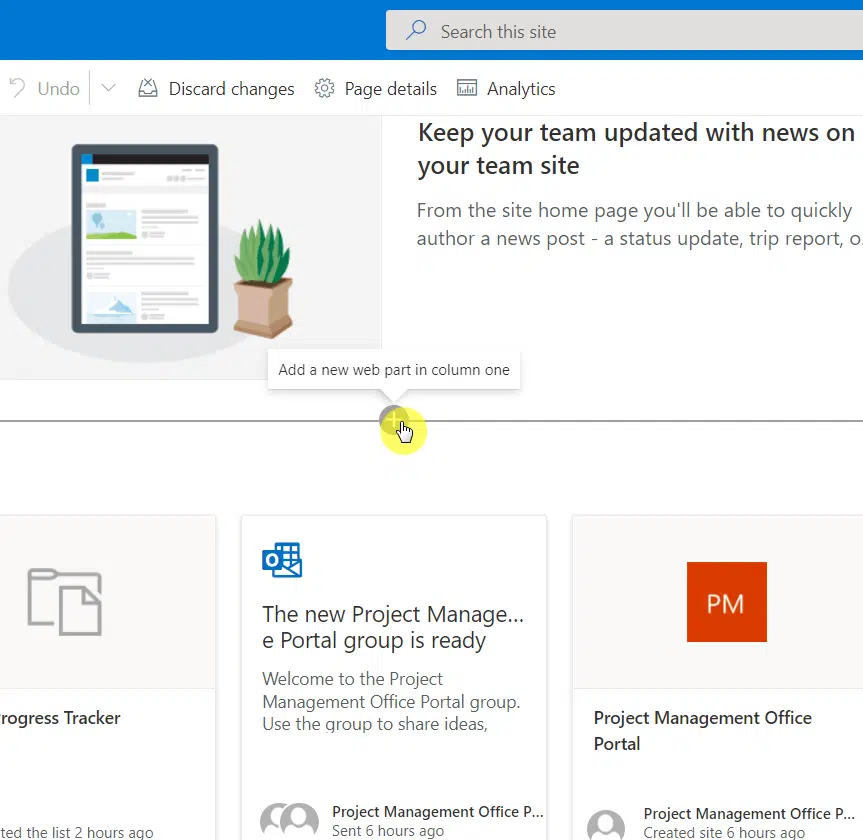Click the news heading "Keep your team updated"

(x=636, y=149)
